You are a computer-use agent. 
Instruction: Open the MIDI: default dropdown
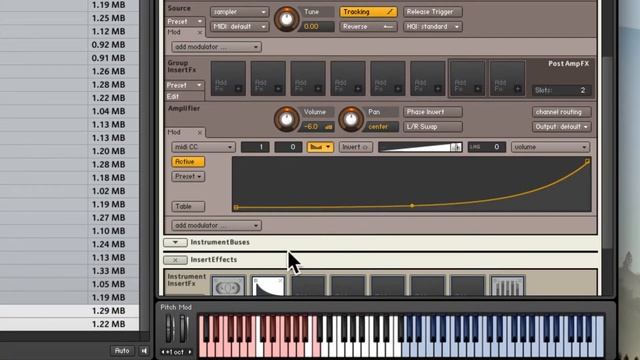[240, 27]
